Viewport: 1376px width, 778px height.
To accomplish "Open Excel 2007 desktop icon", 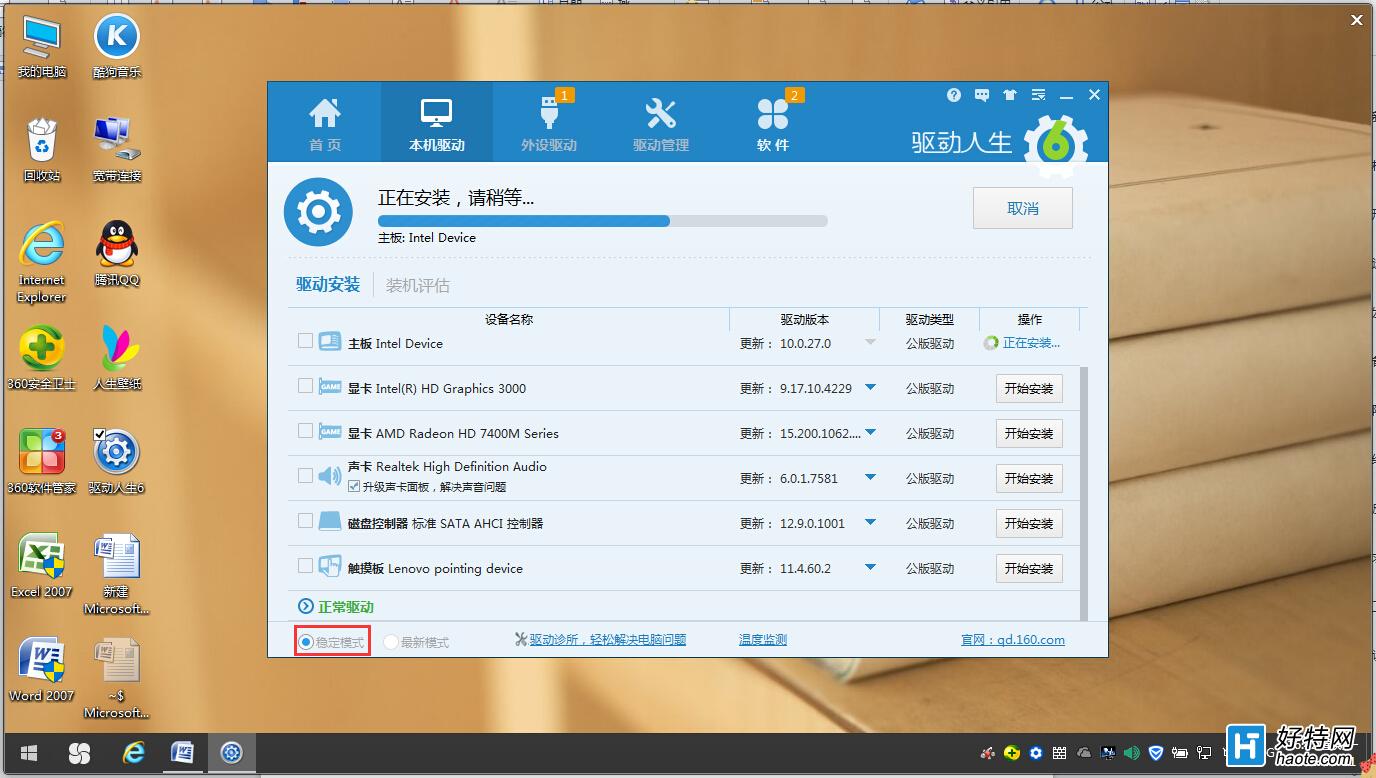I will tap(42, 566).
